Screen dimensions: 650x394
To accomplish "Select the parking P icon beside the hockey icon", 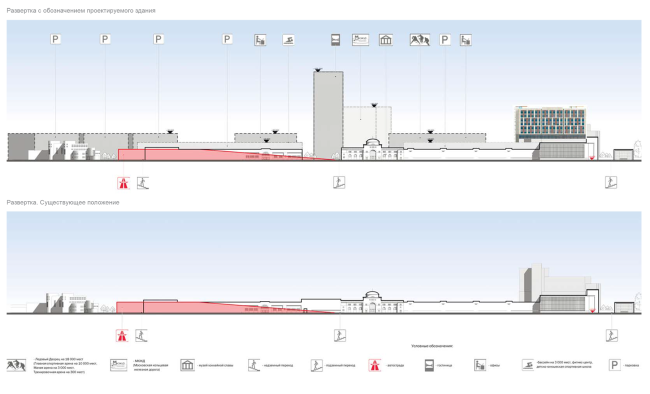I will [445, 40].
